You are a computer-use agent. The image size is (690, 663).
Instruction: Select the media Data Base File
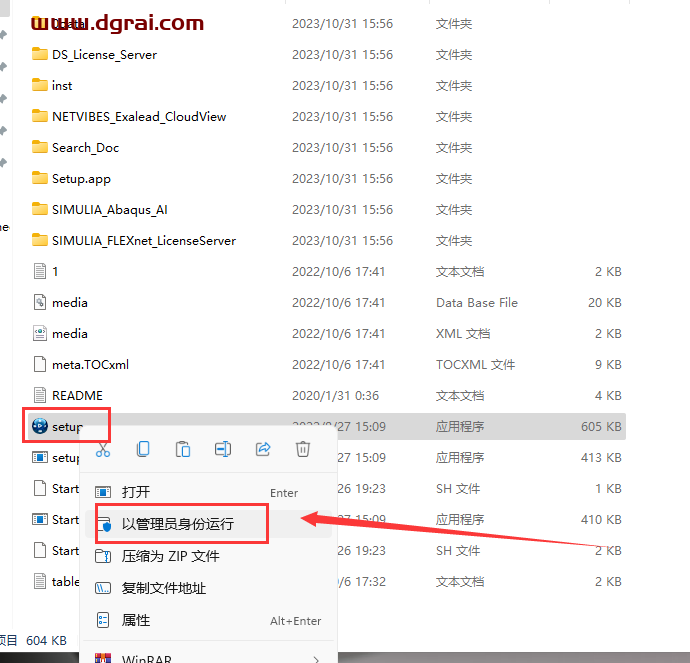point(70,302)
